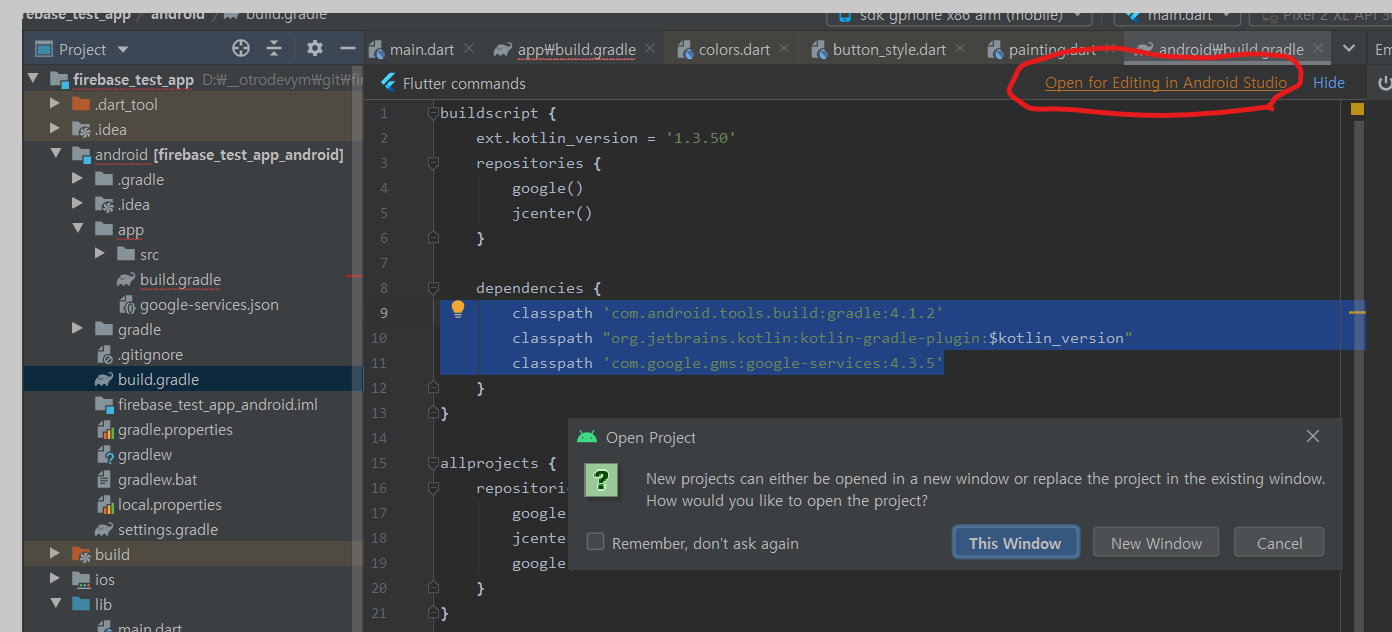
Task: Fold the repositories block on line 3
Action: (433, 163)
